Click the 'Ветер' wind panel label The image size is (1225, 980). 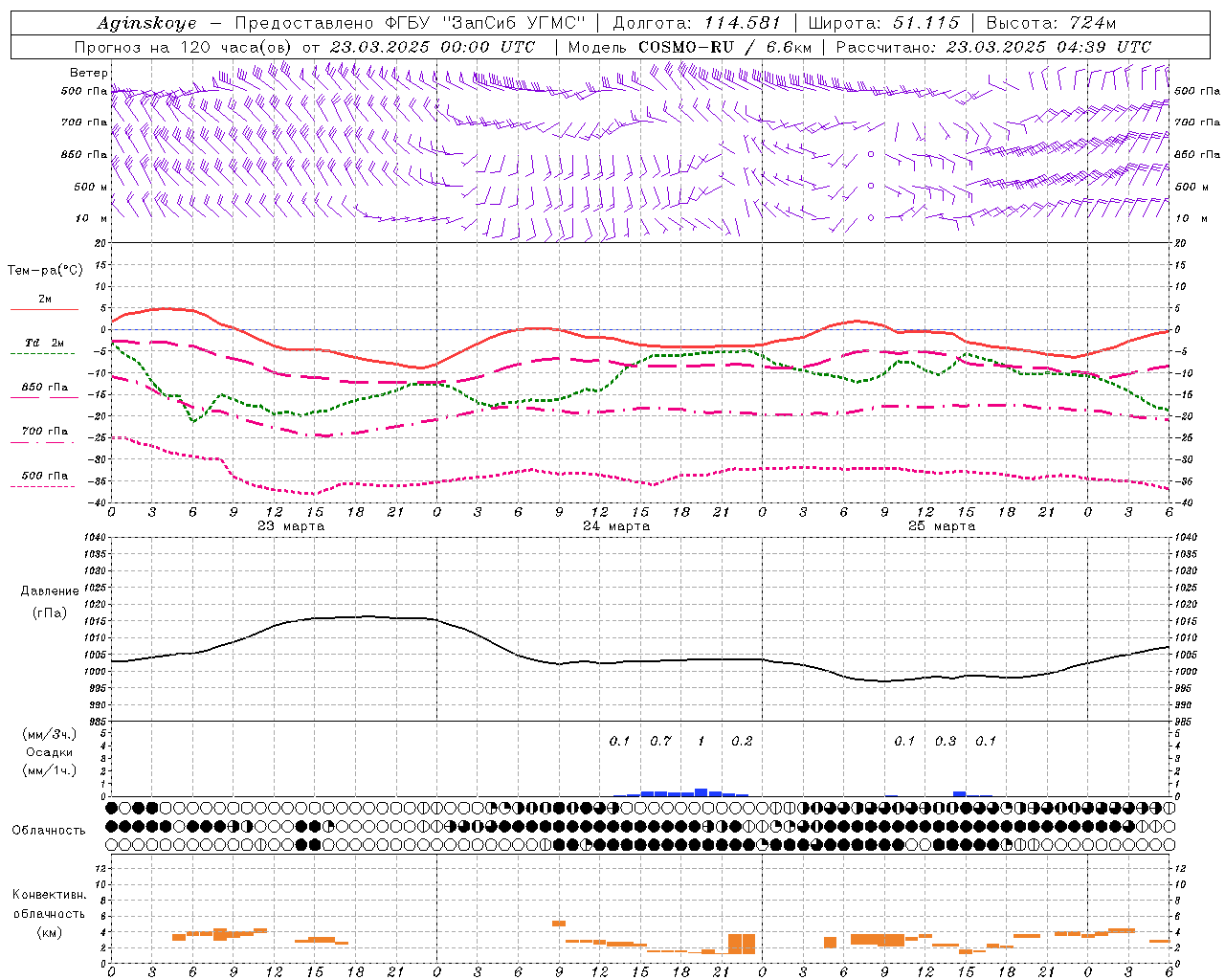pos(89,73)
